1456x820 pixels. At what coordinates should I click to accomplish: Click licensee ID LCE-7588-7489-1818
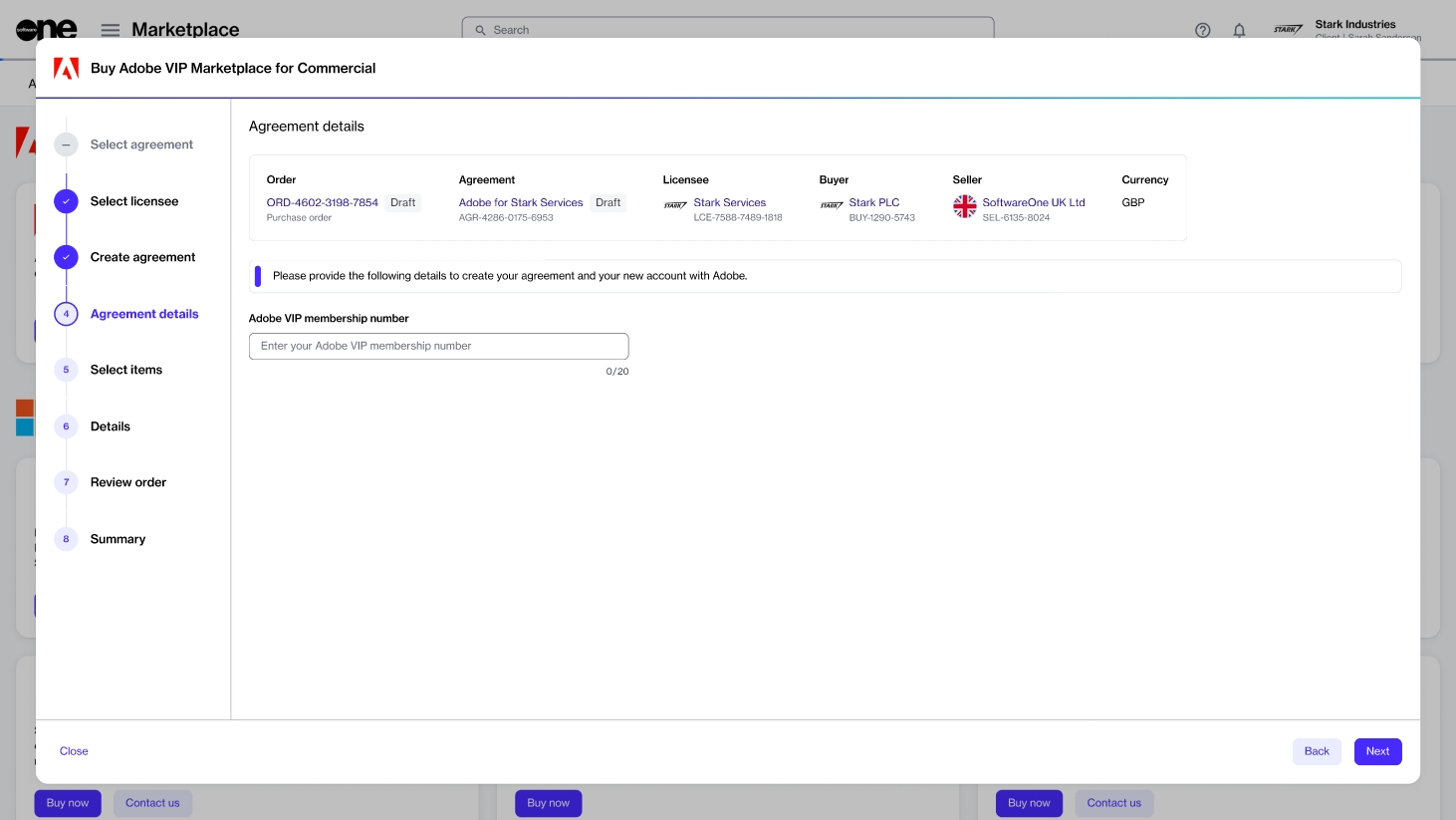click(x=738, y=217)
